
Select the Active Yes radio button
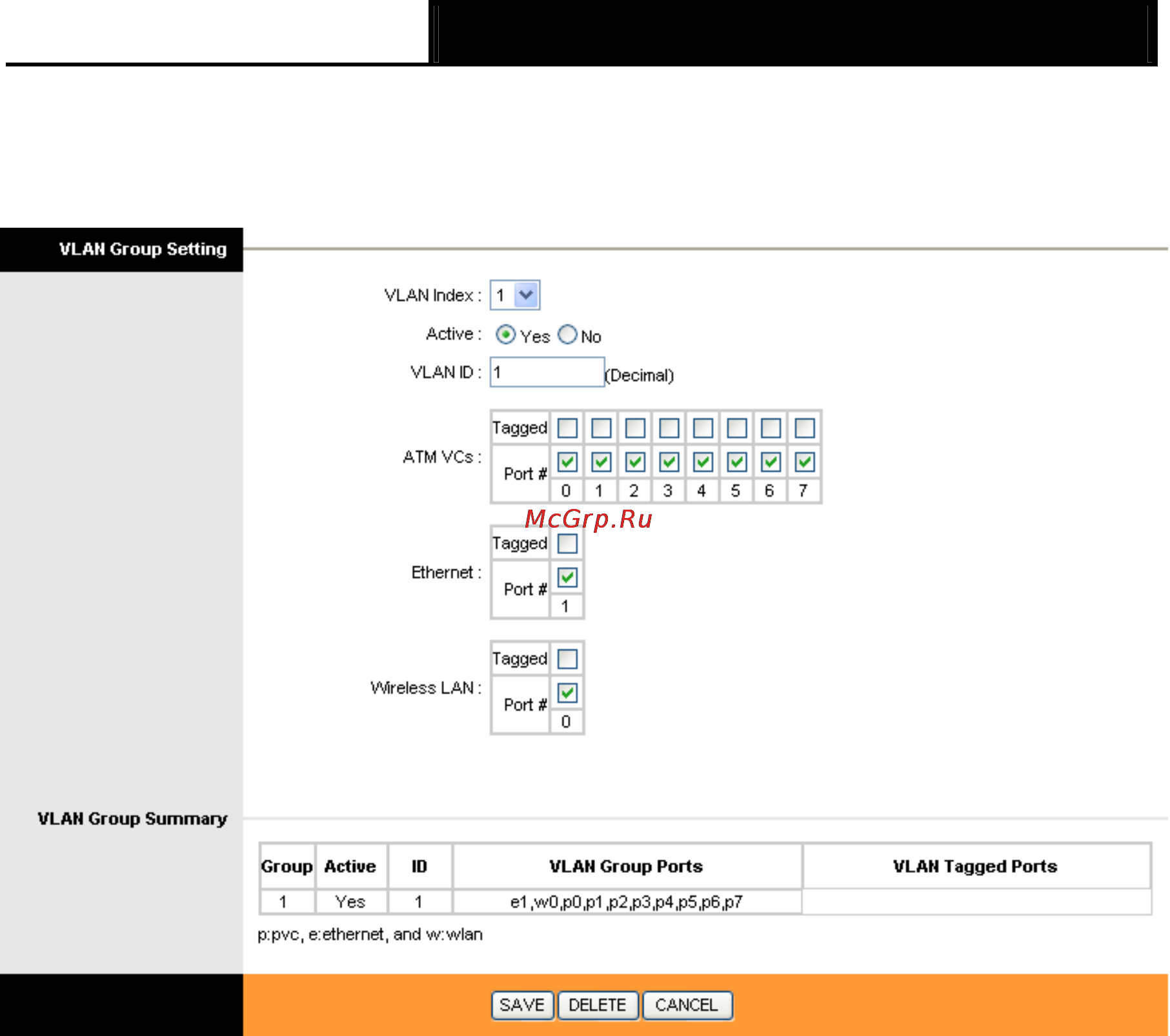click(x=505, y=335)
